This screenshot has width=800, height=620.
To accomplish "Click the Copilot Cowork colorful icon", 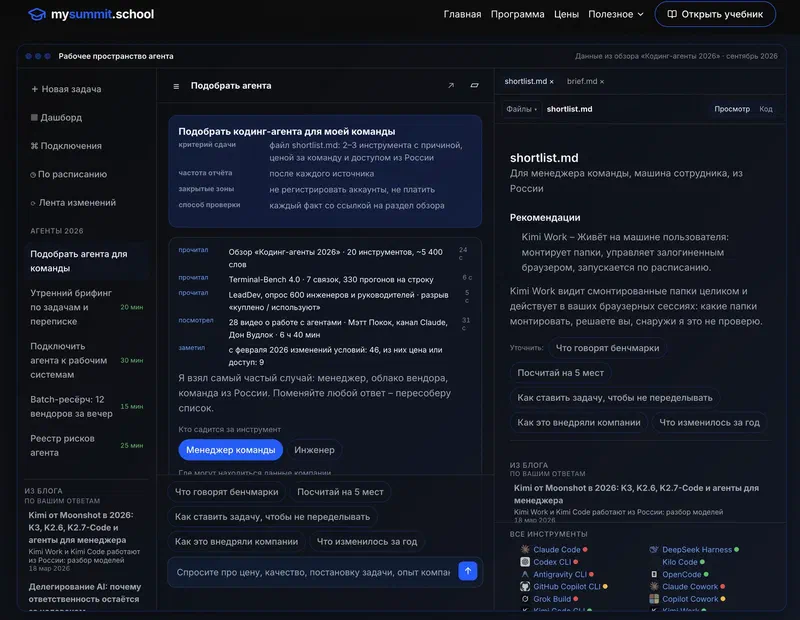I will [654, 599].
